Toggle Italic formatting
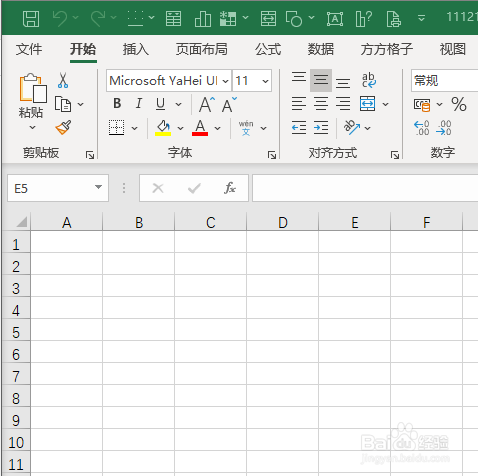This screenshot has height=476, width=478. (x=139, y=104)
